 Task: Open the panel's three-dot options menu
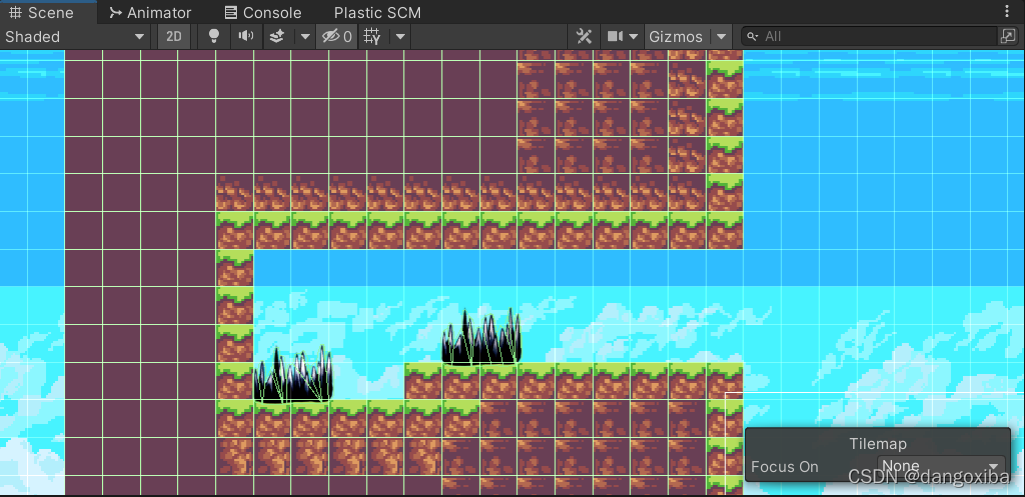click(1006, 12)
